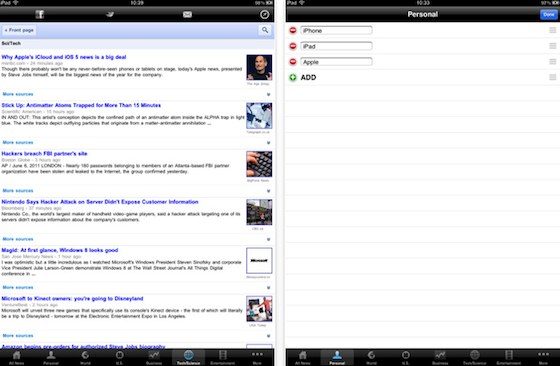Open the antimatter article thumbnail

(x=259, y=116)
